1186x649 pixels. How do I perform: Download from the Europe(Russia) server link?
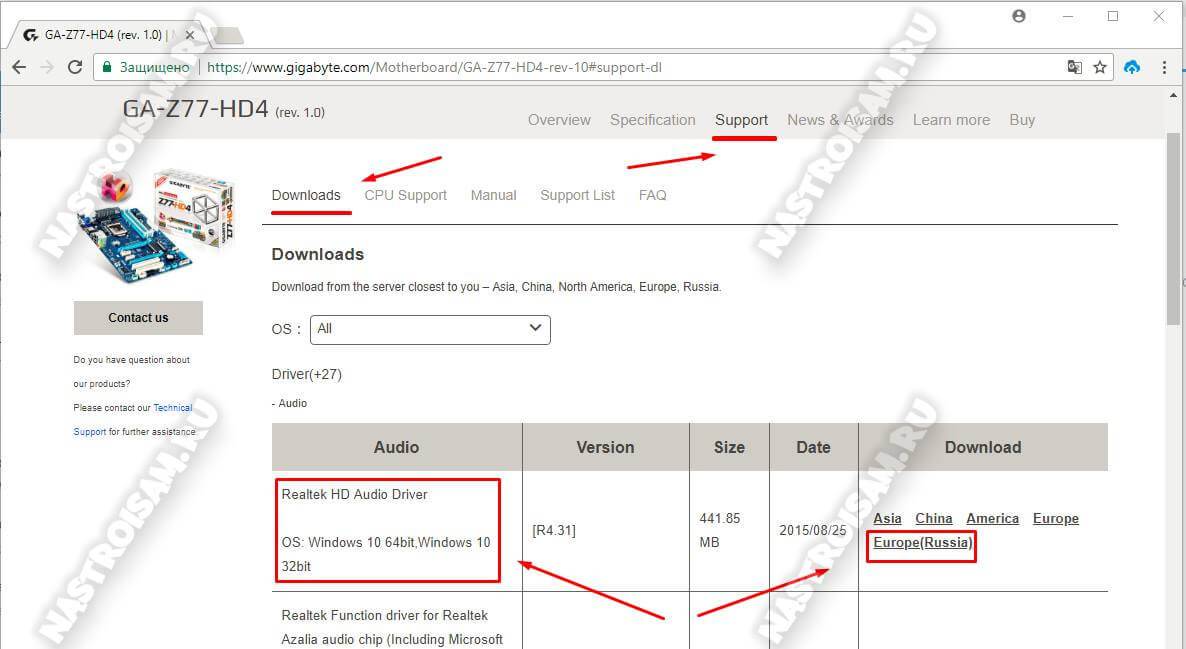click(922, 543)
